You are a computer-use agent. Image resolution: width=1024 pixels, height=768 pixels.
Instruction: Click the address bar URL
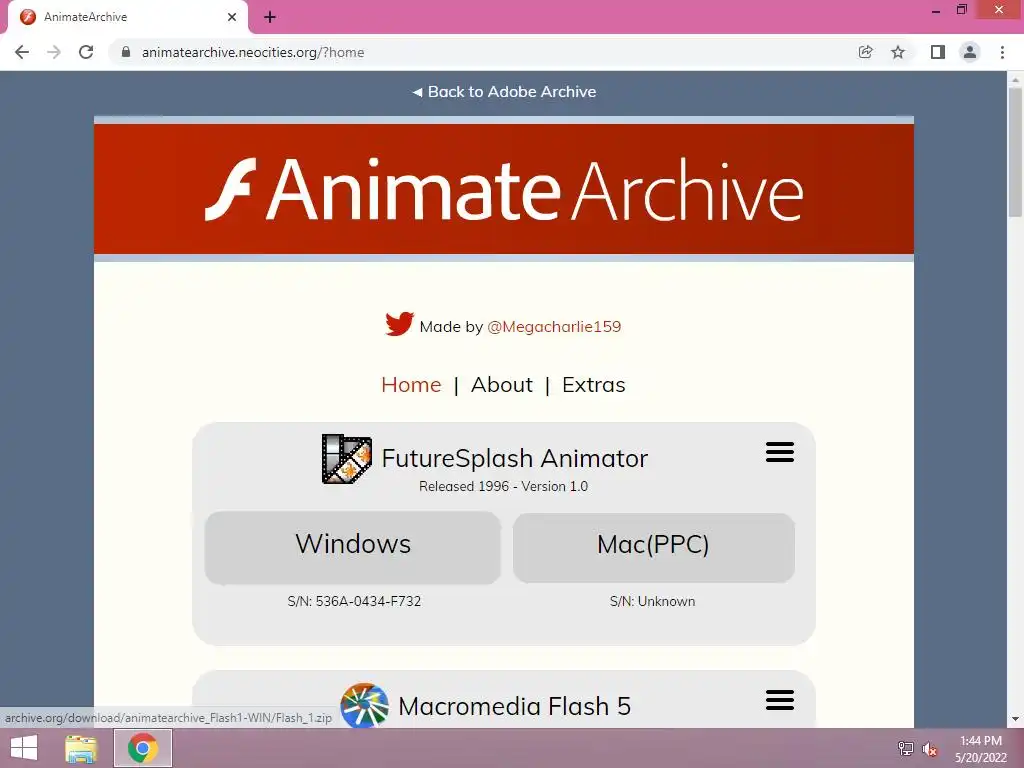click(x=253, y=52)
